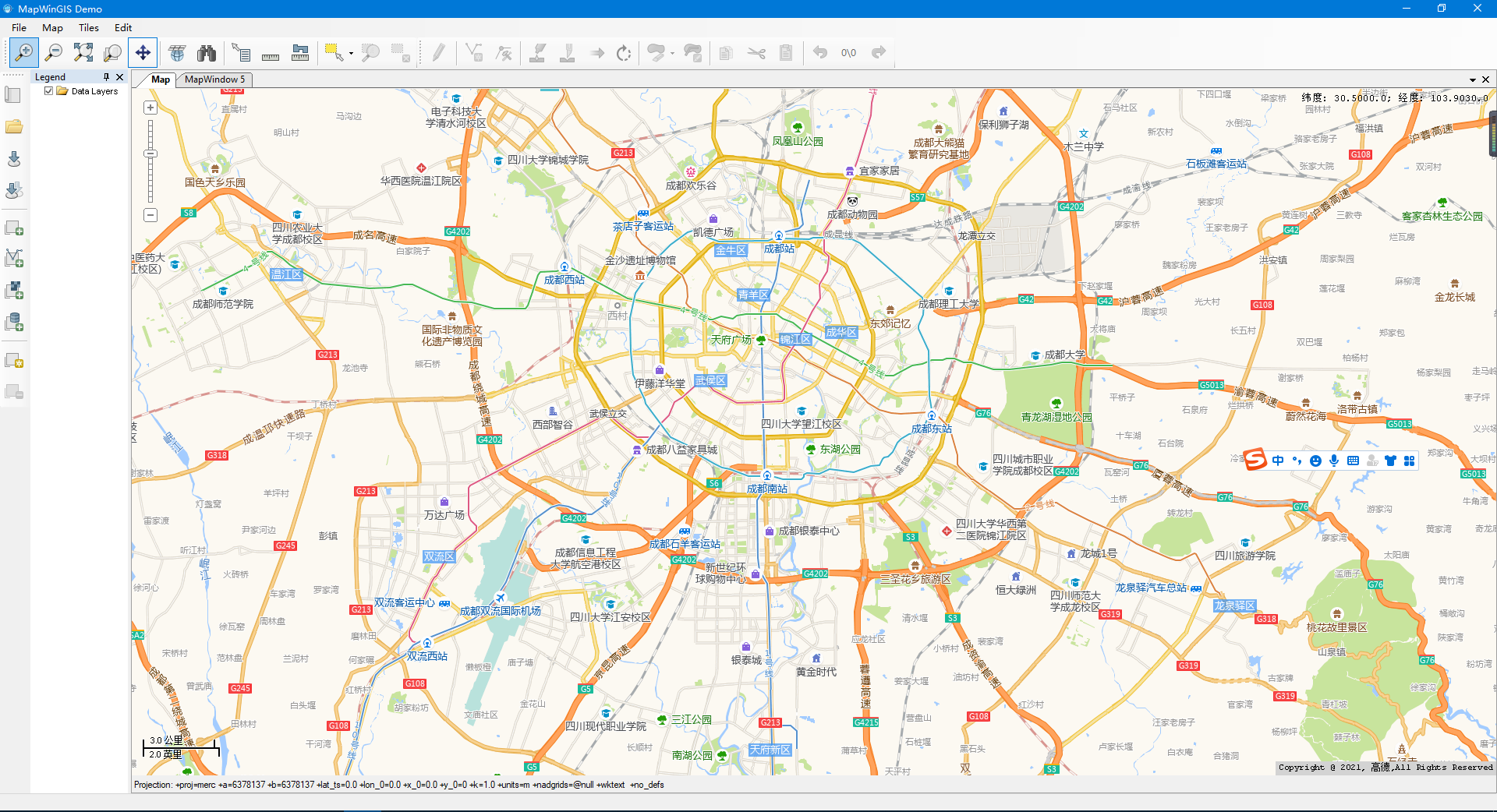Click the globe tile-download icon
Image resolution: width=1497 pixels, height=812 pixels.
tap(177, 53)
